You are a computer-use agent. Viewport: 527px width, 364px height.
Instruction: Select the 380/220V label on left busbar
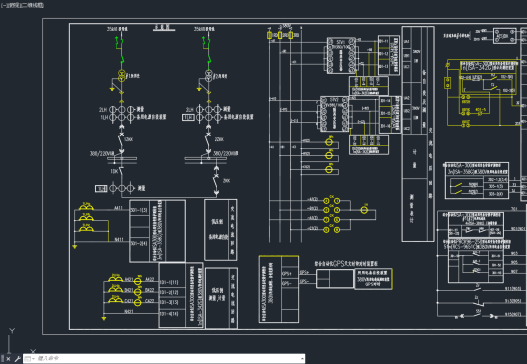click(x=102, y=154)
